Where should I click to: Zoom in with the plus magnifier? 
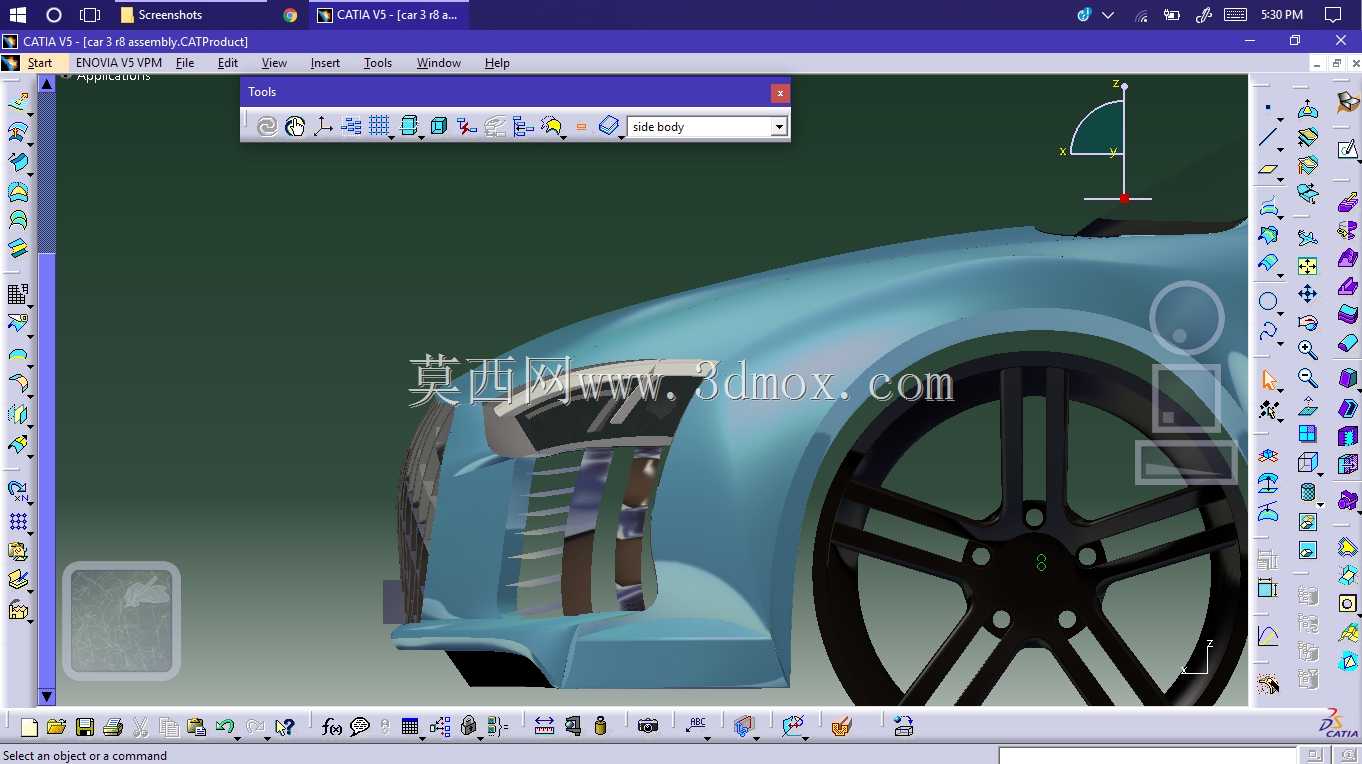[x=1307, y=350]
